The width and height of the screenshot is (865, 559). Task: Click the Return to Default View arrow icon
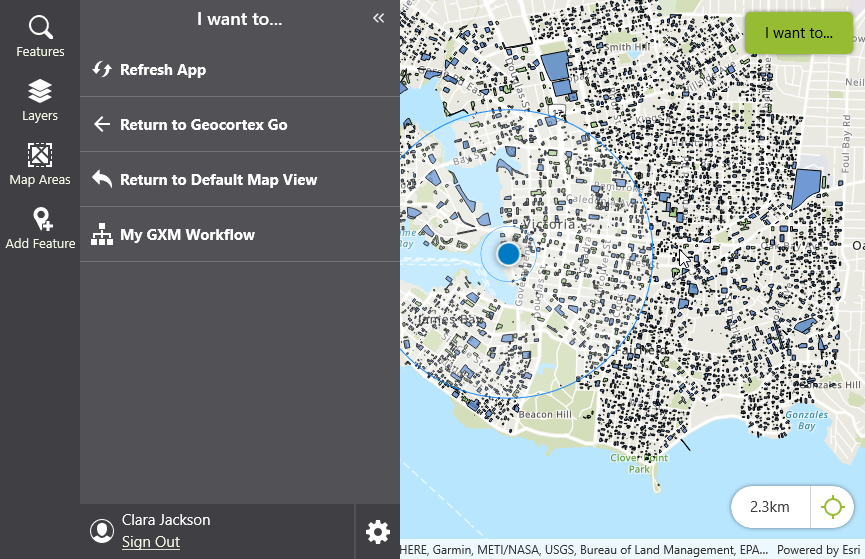(x=102, y=179)
